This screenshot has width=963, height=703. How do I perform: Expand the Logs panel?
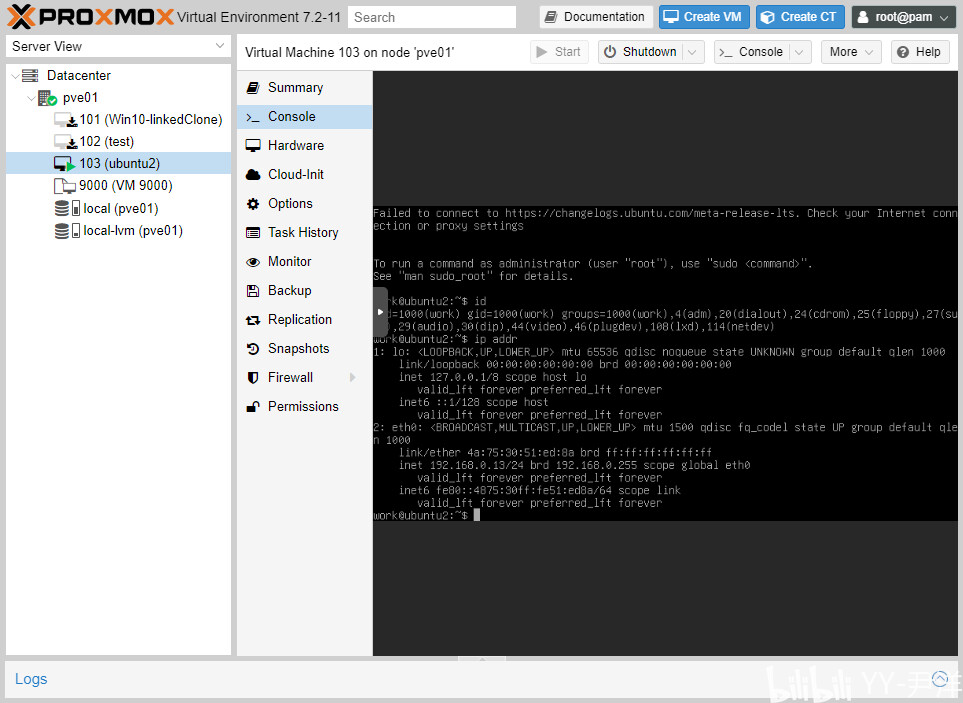(x=31, y=678)
